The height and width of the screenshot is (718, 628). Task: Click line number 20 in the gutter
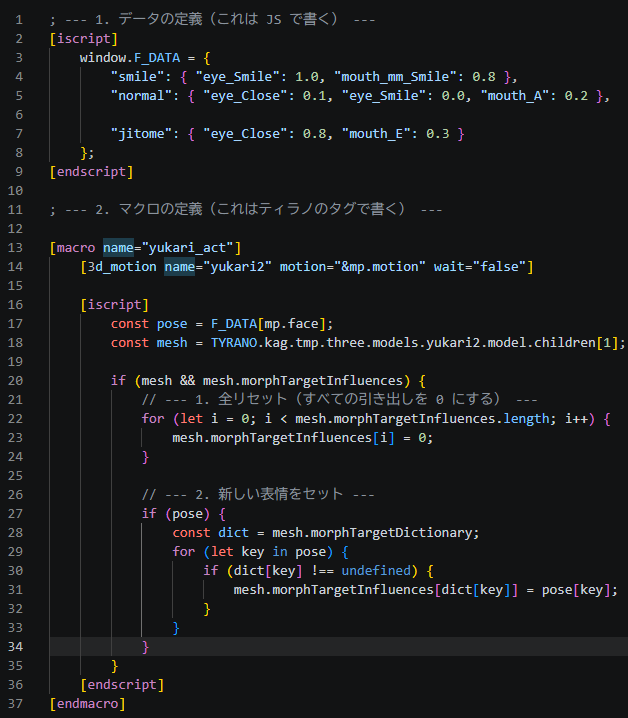coord(15,381)
